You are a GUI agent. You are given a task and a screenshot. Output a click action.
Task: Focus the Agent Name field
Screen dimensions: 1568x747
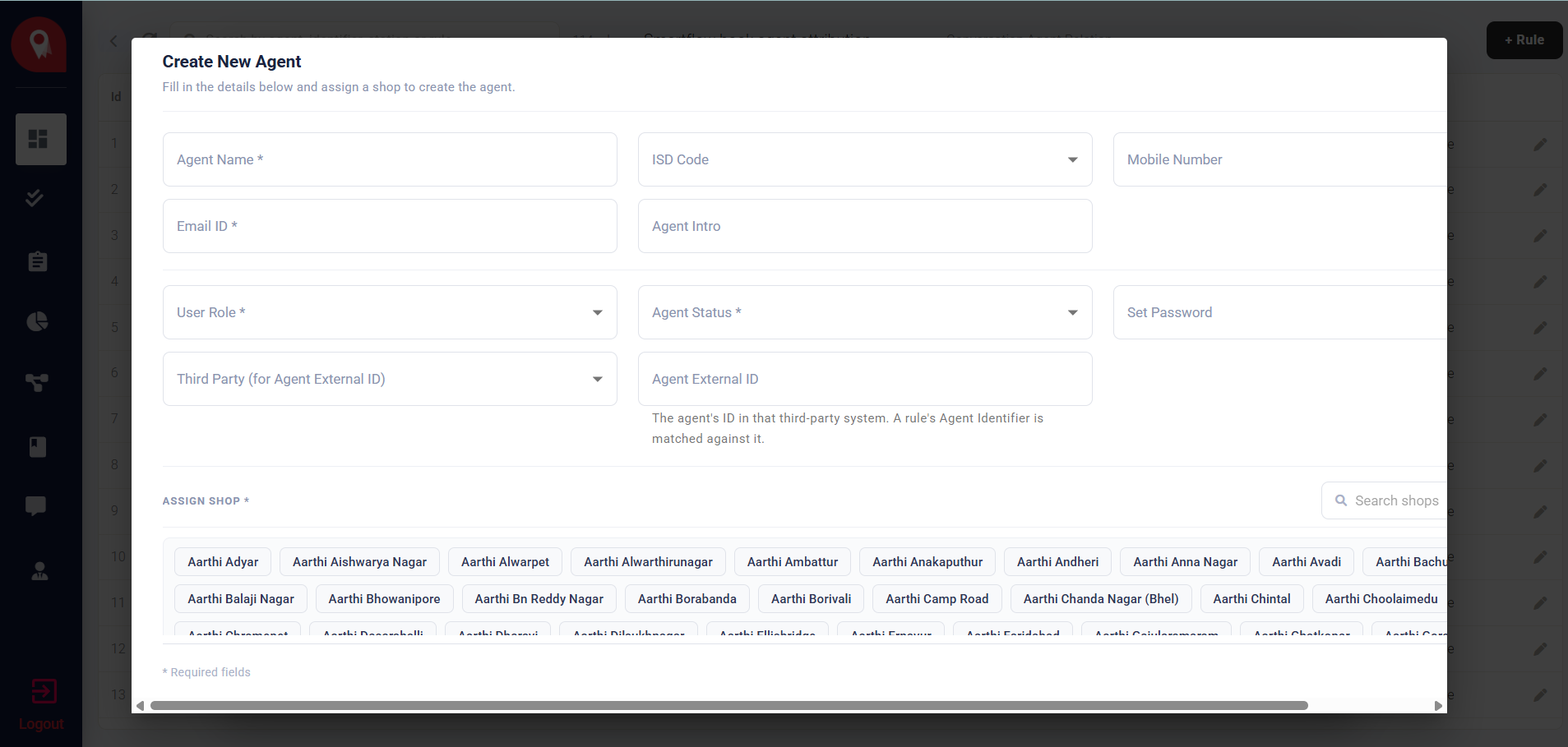coord(390,159)
